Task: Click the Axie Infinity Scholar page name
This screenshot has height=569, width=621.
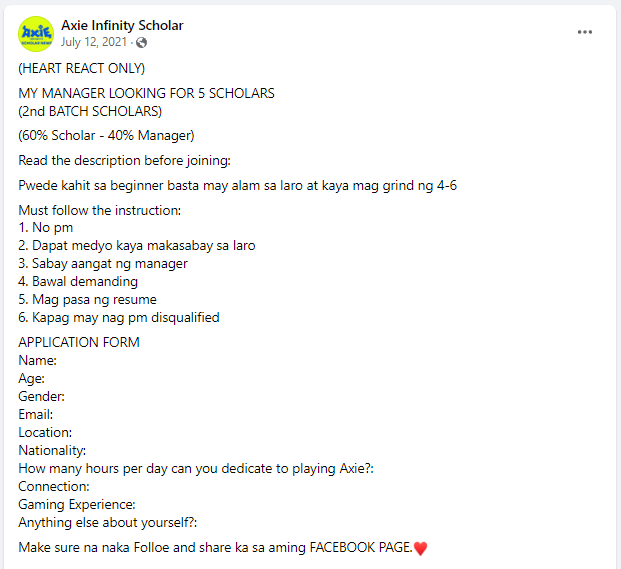Action: point(122,25)
